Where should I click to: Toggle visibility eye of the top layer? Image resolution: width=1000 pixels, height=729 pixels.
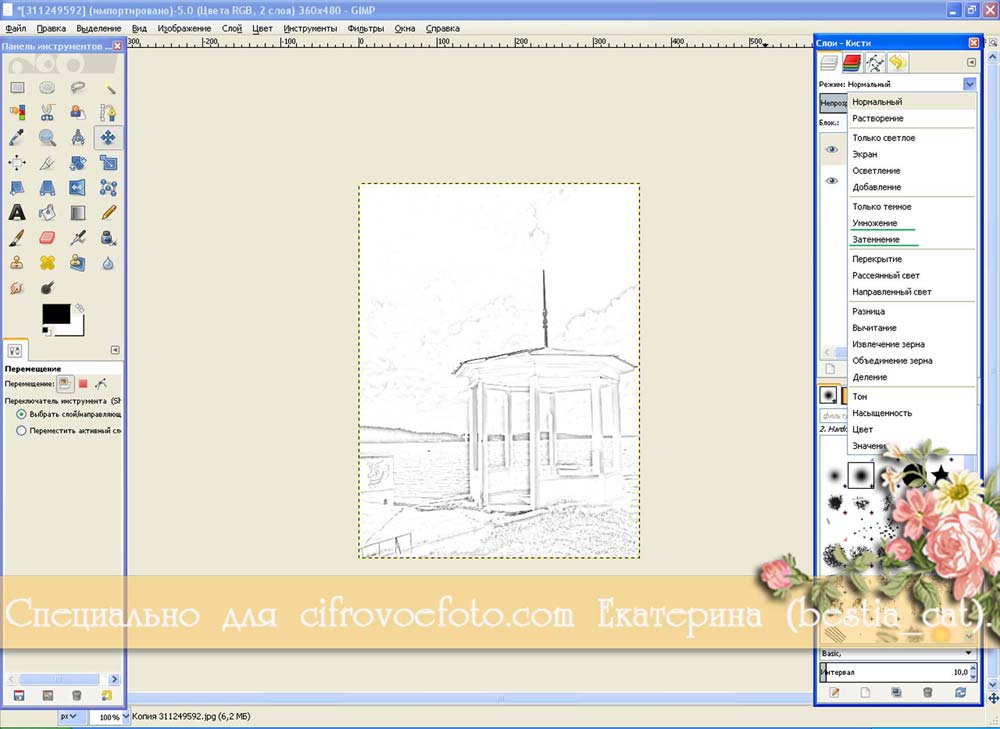click(831, 150)
